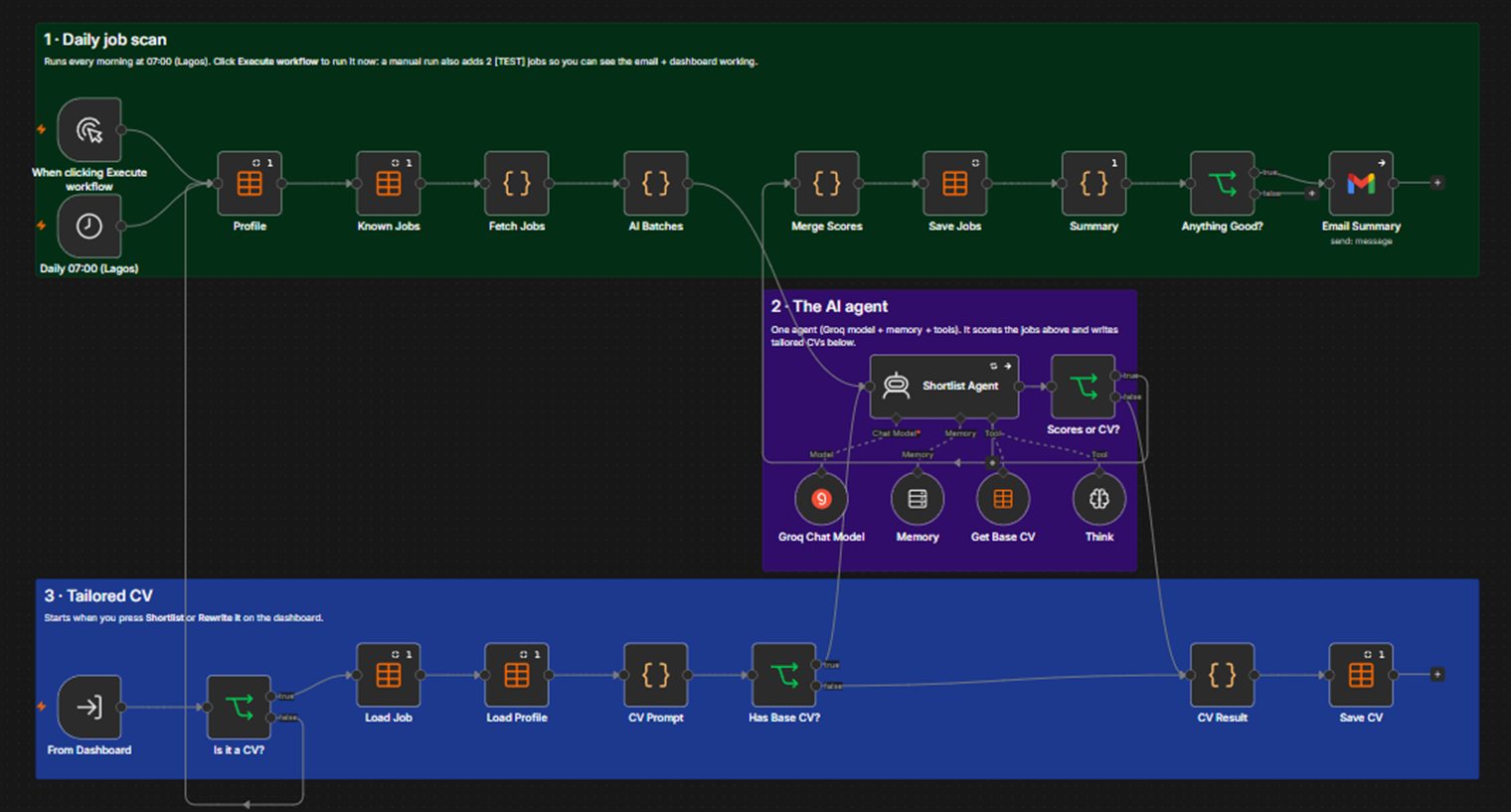Open the Save CV sheet node
This screenshot has height=812, width=1511.
(x=1361, y=675)
